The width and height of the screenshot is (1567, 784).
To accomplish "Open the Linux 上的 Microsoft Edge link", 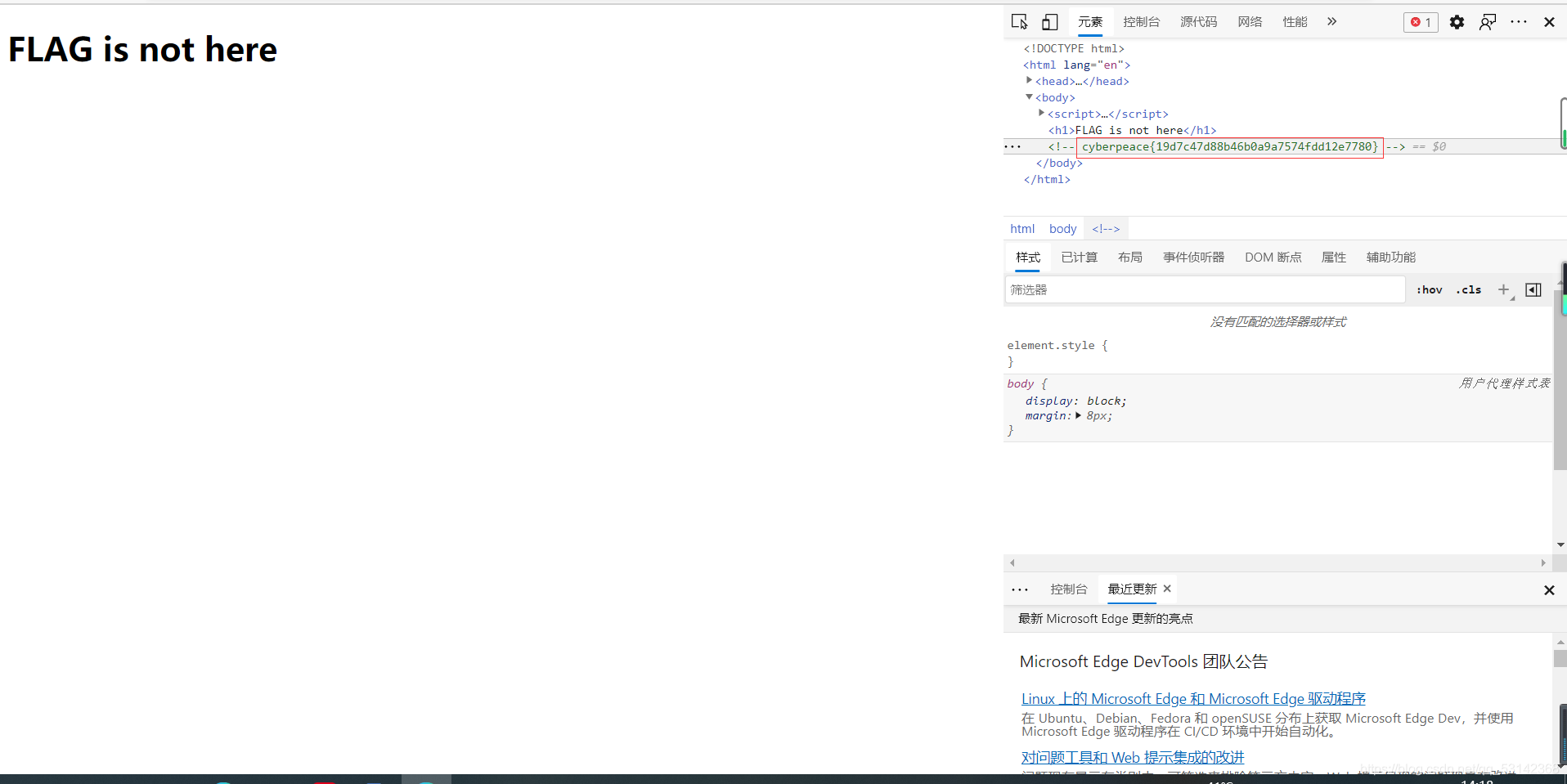I will [1193, 699].
